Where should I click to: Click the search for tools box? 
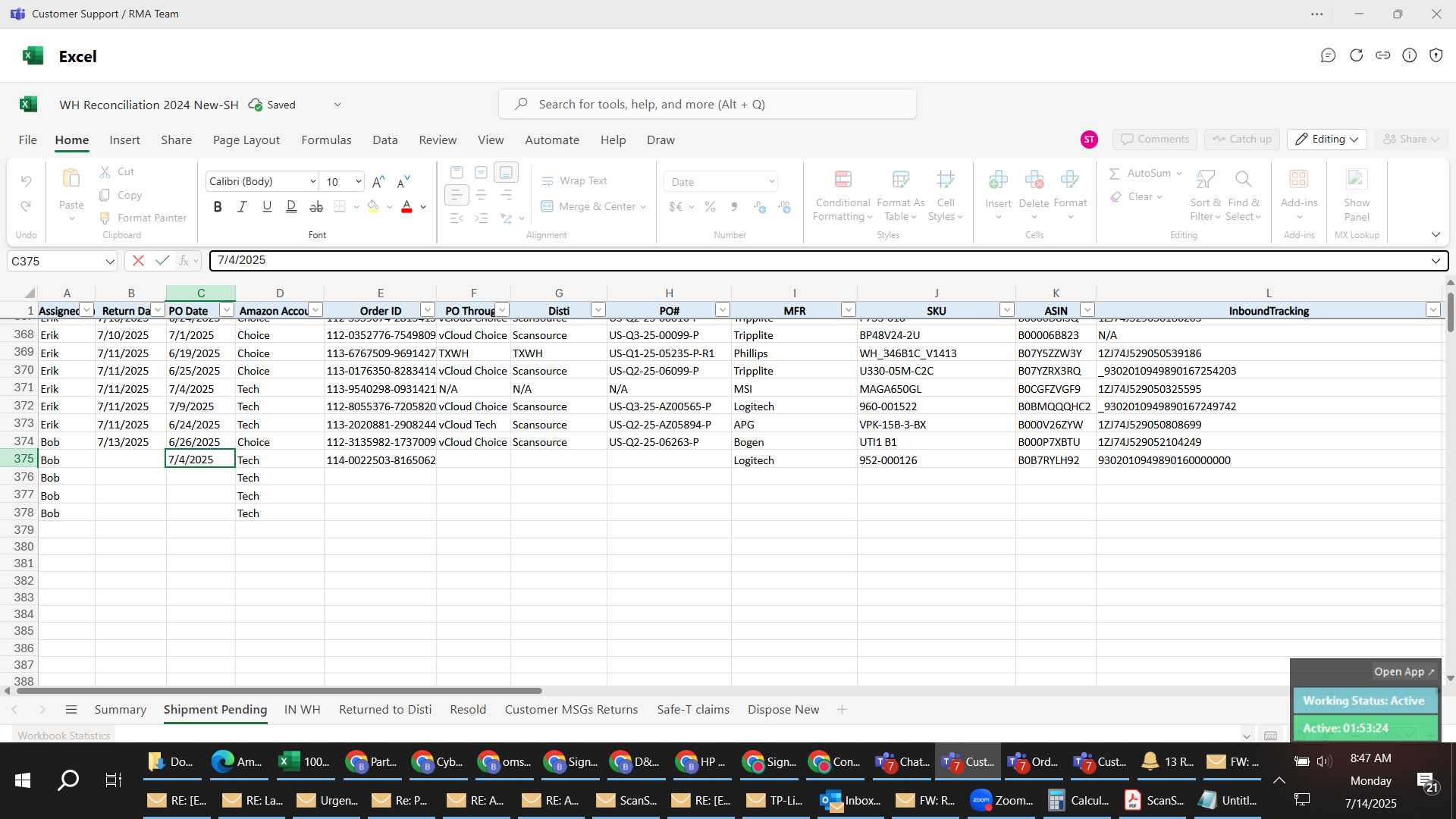click(x=707, y=105)
